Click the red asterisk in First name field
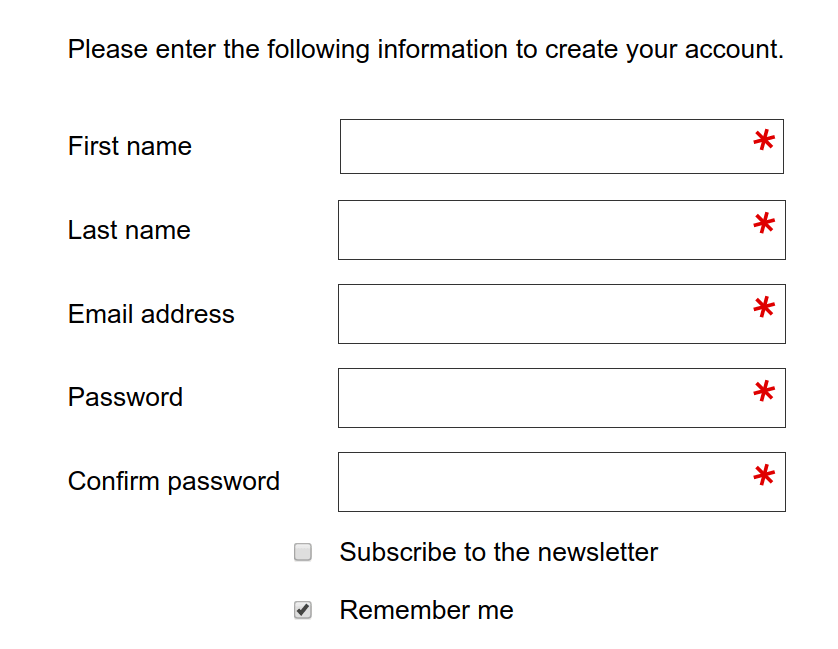 click(x=764, y=144)
